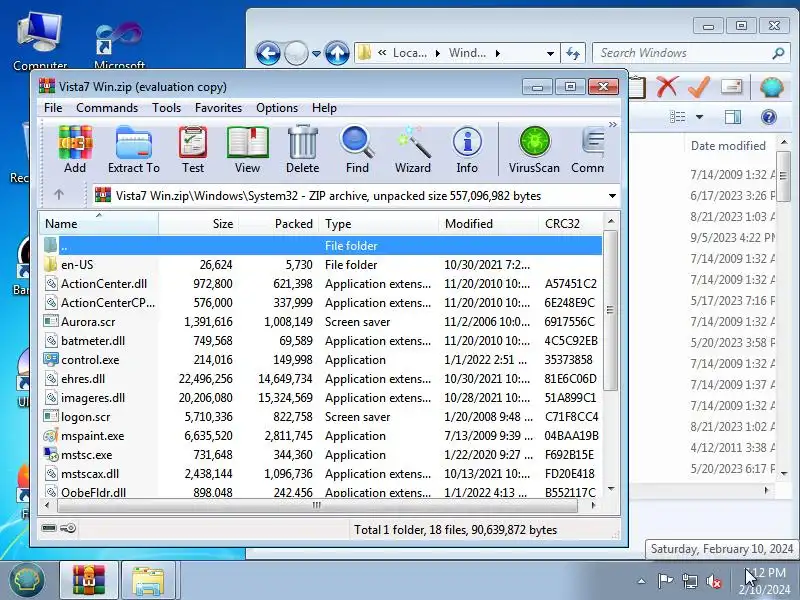Open the Commands menu
Image resolution: width=800 pixels, height=600 pixels.
pos(107,108)
